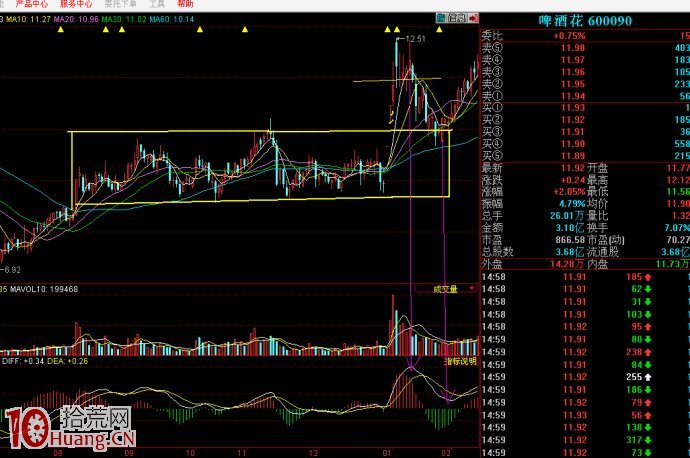
Task: Click yellow triangle marker directly above 12.51 candle
Action: [x=397, y=29]
